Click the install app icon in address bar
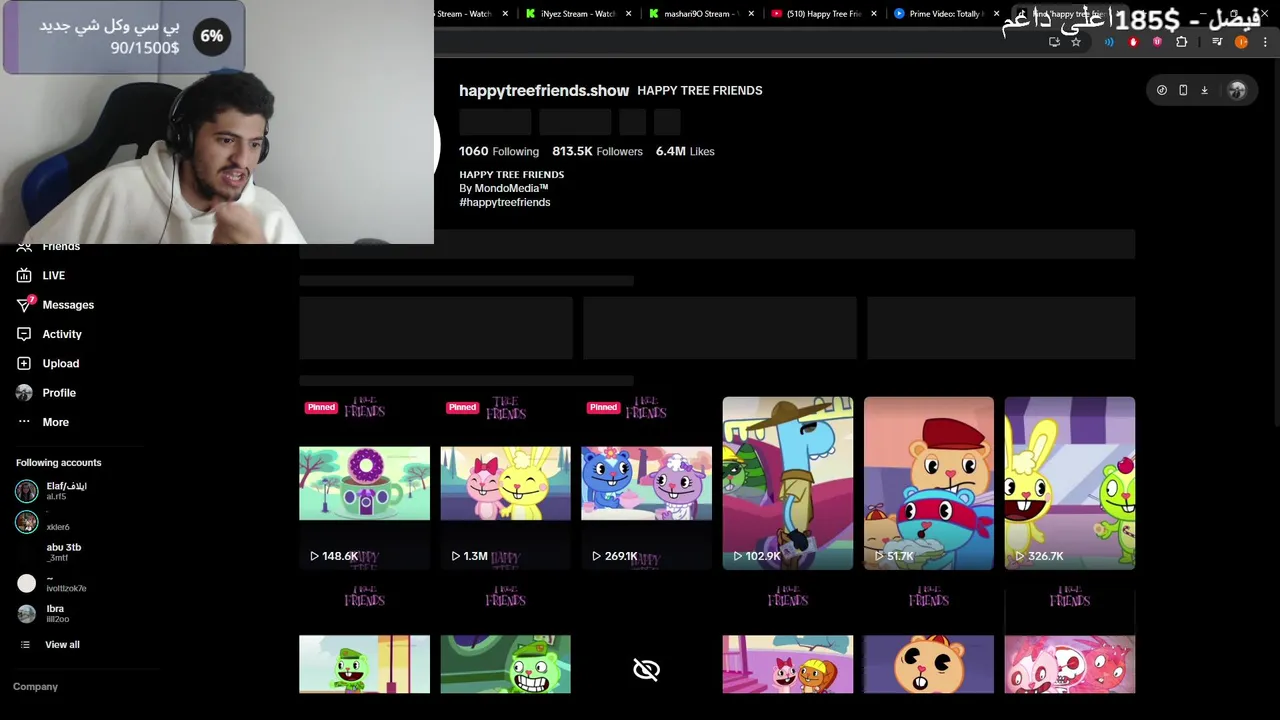 tap(1054, 42)
